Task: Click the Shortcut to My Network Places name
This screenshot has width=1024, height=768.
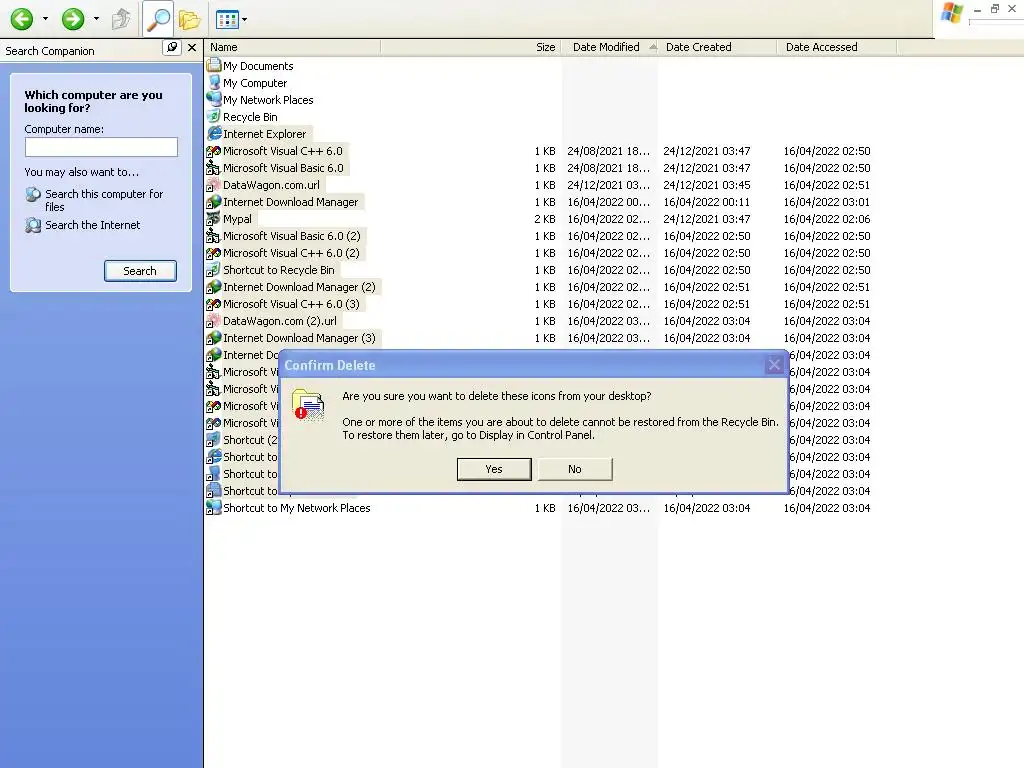Action: [296, 508]
